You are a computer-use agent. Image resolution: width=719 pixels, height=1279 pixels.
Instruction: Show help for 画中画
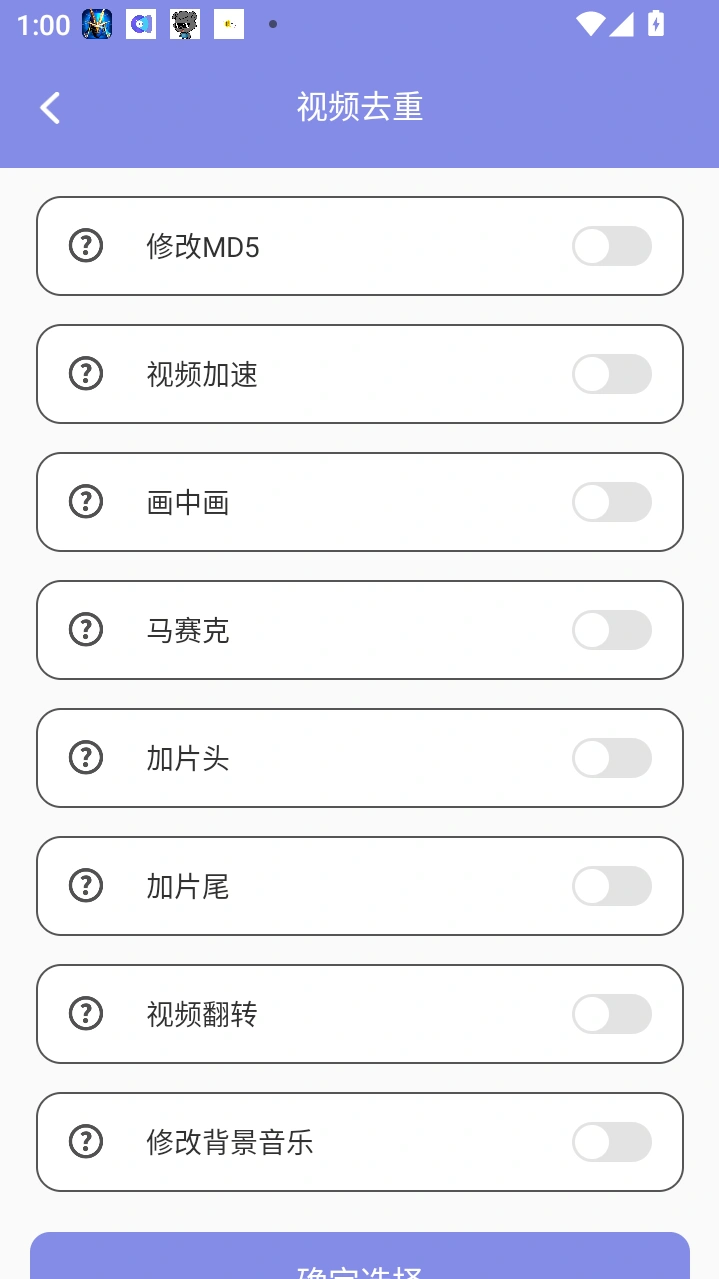(86, 501)
